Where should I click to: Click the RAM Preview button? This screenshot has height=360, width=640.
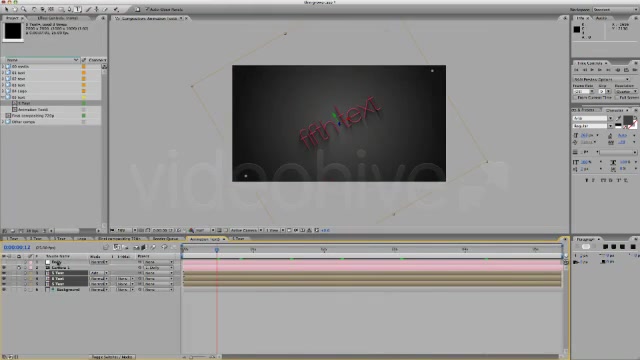pos(635,70)
